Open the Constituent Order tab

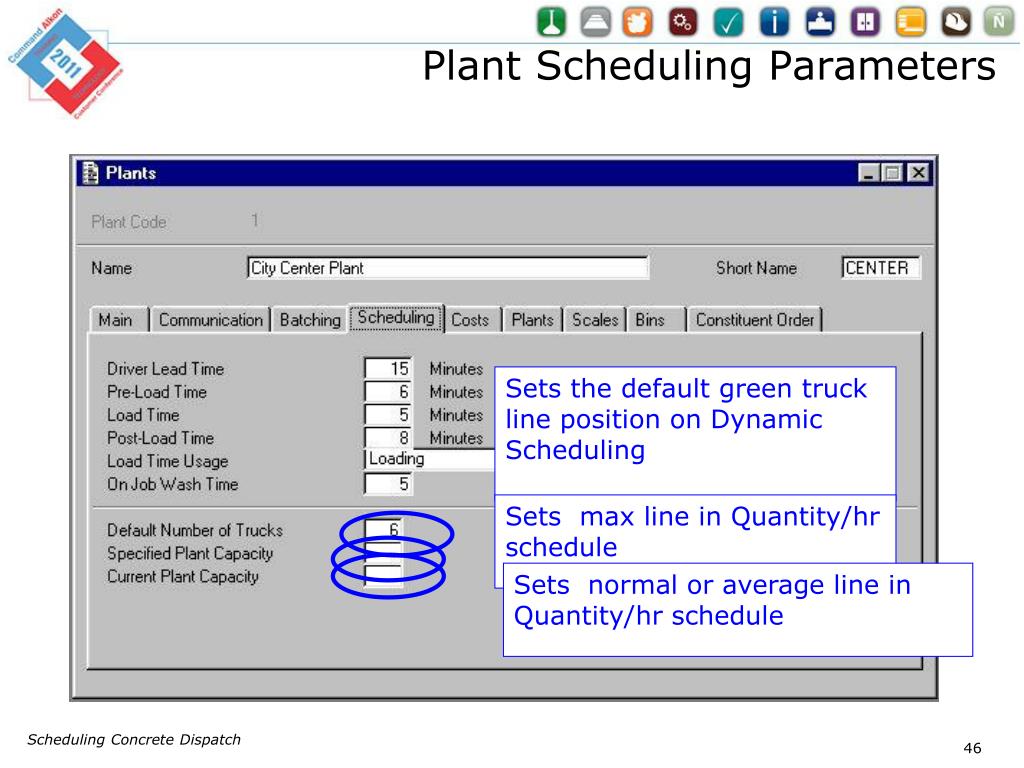pyautogui.click(x=754, y=320)
